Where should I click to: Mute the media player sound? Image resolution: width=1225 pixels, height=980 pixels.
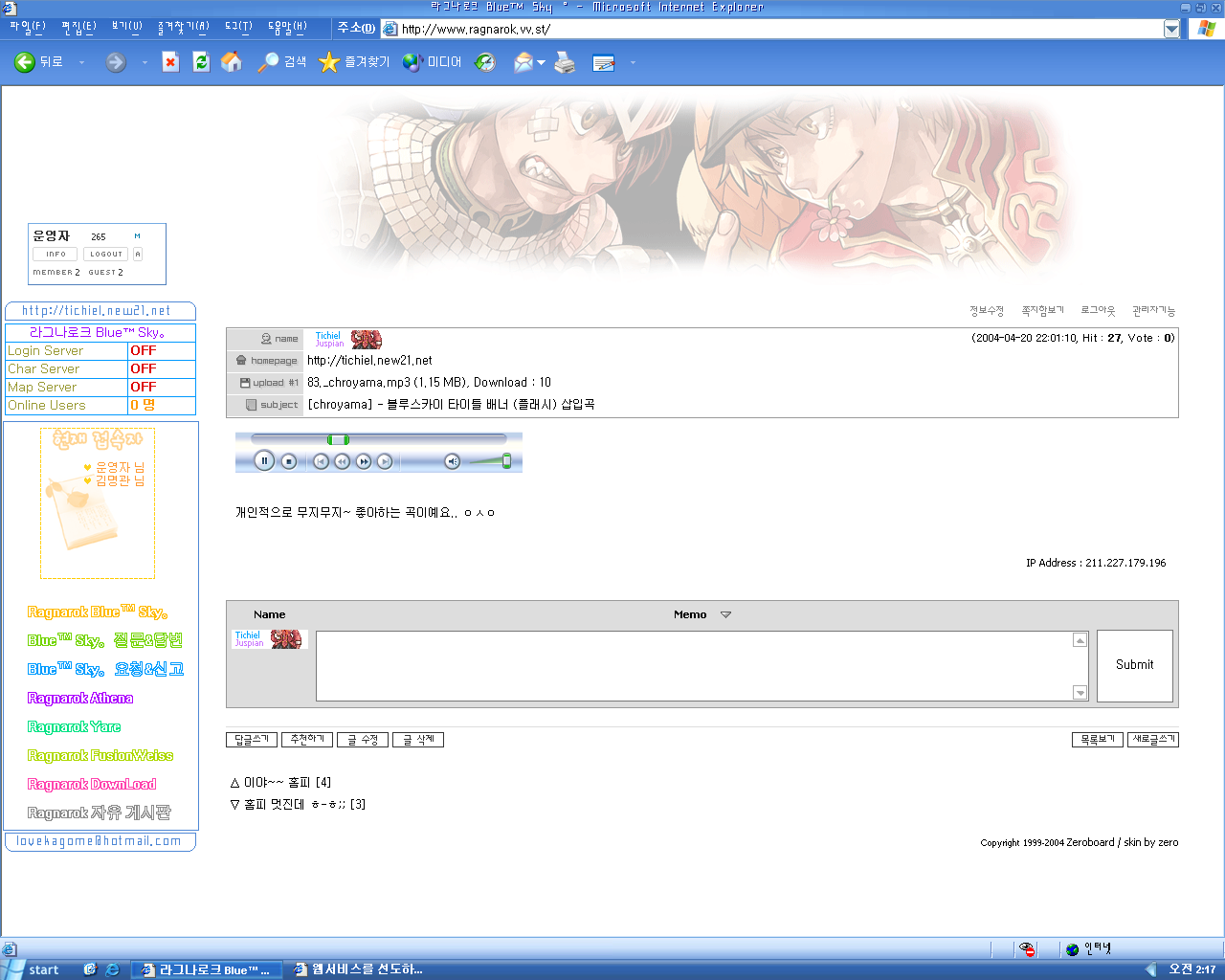[453, 461]
